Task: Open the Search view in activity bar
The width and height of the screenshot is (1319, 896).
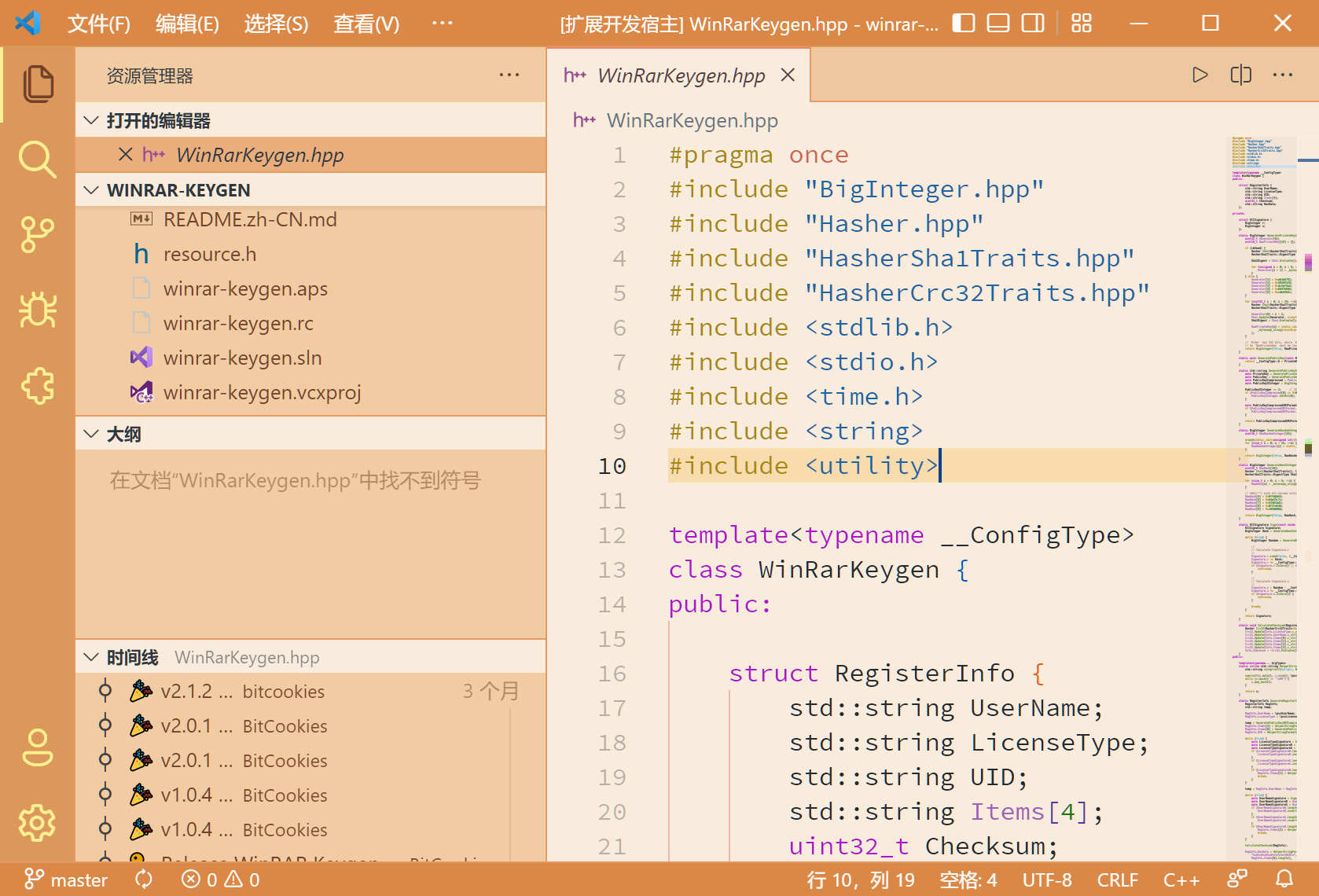Action: 38,160
